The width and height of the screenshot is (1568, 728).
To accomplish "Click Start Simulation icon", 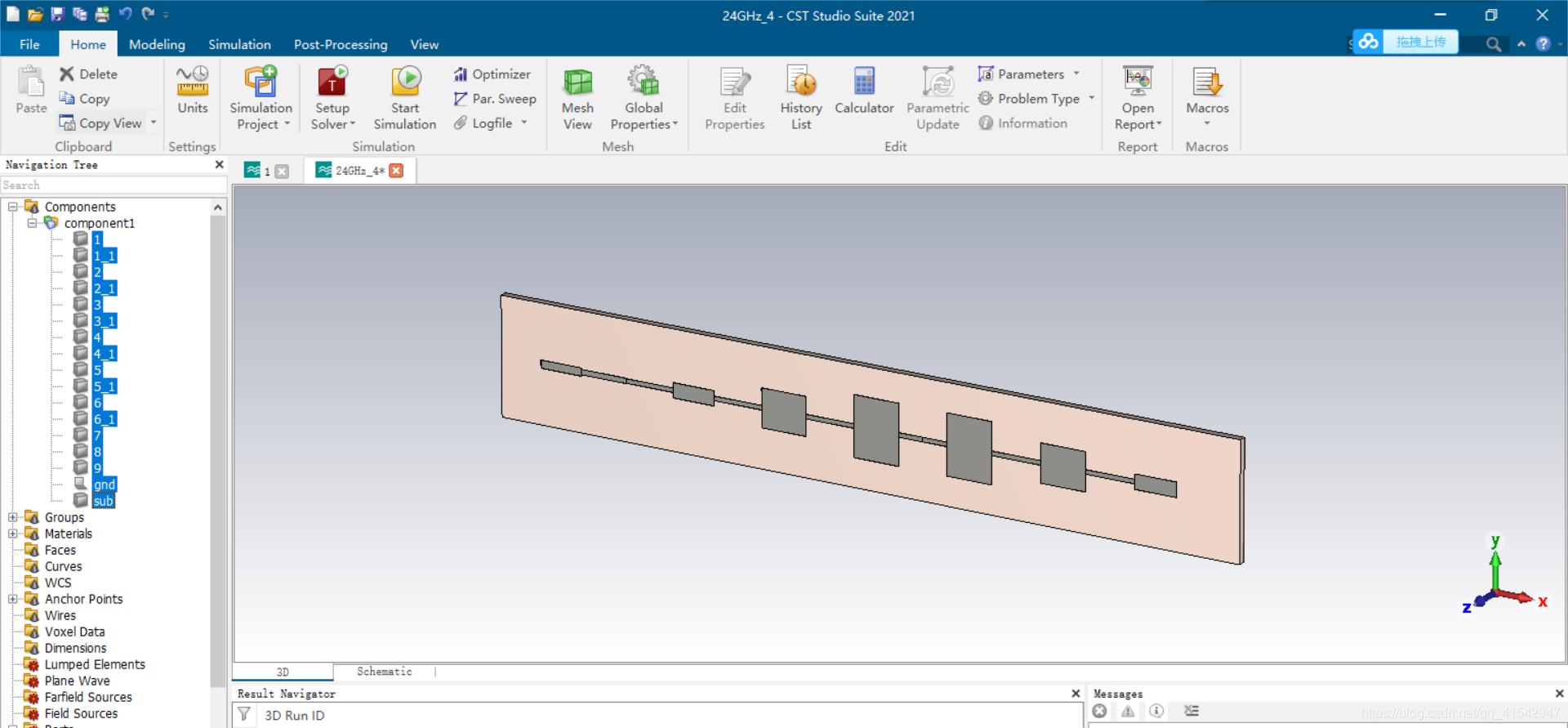I will point(405,82).
